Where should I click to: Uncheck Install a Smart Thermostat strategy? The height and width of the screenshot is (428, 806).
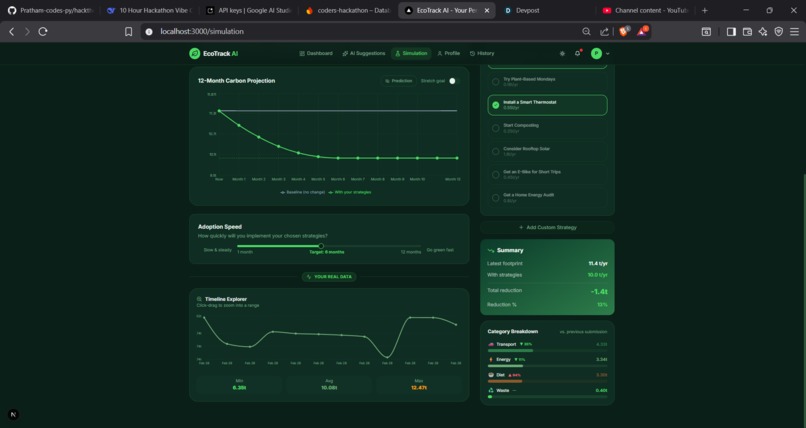tap(547, 105)
